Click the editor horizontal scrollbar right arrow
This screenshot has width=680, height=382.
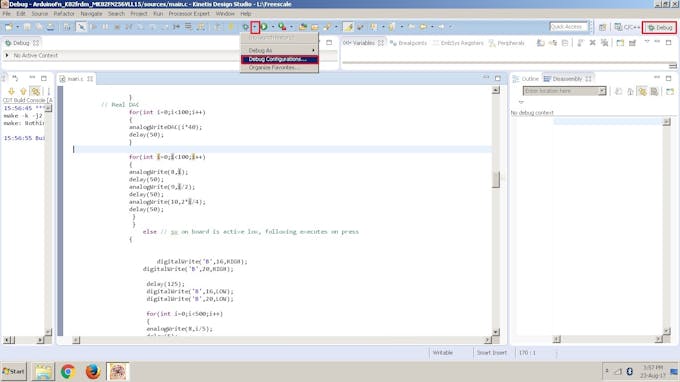(487, 340)
